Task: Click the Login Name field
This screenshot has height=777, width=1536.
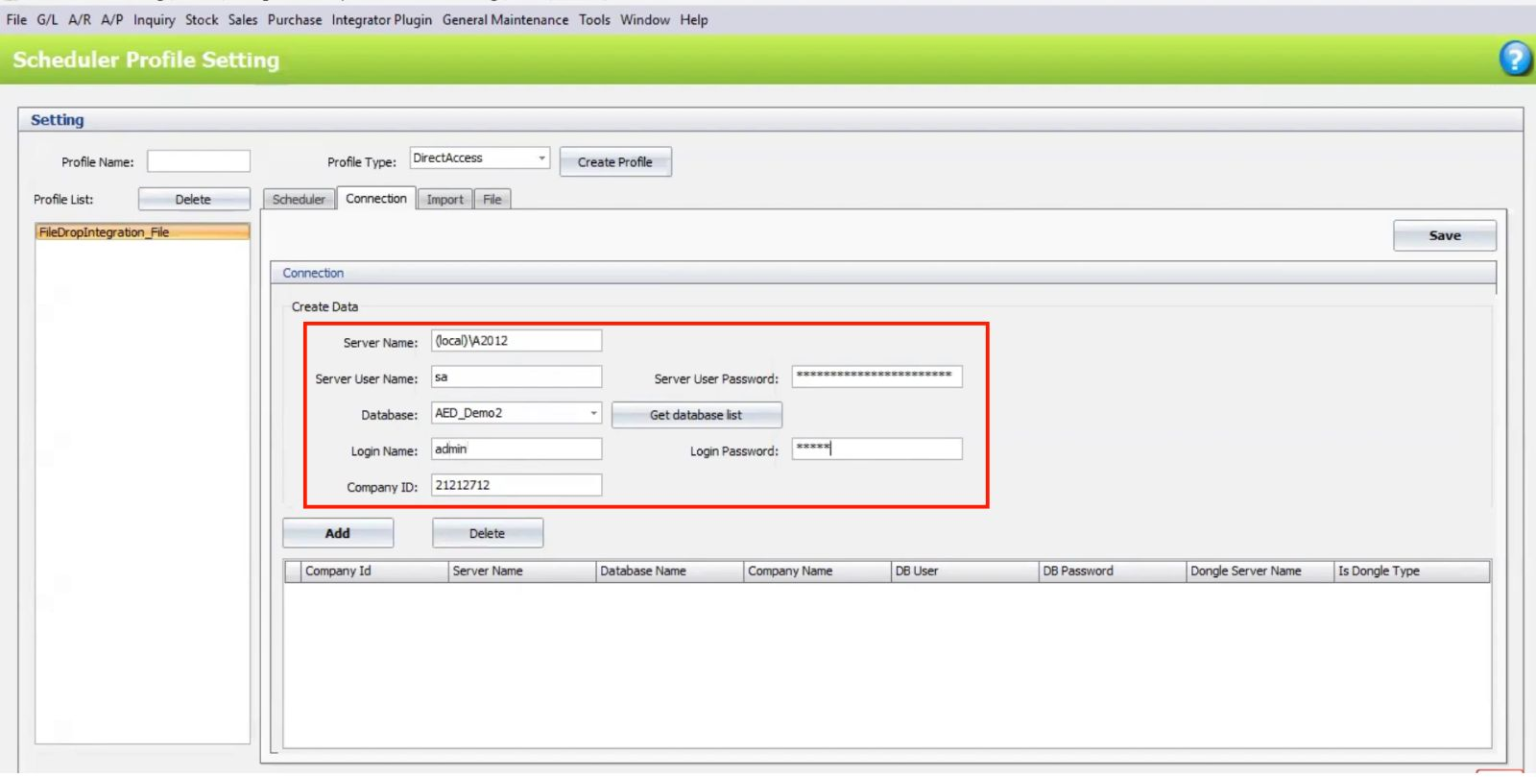Action: tap(516, 449)
